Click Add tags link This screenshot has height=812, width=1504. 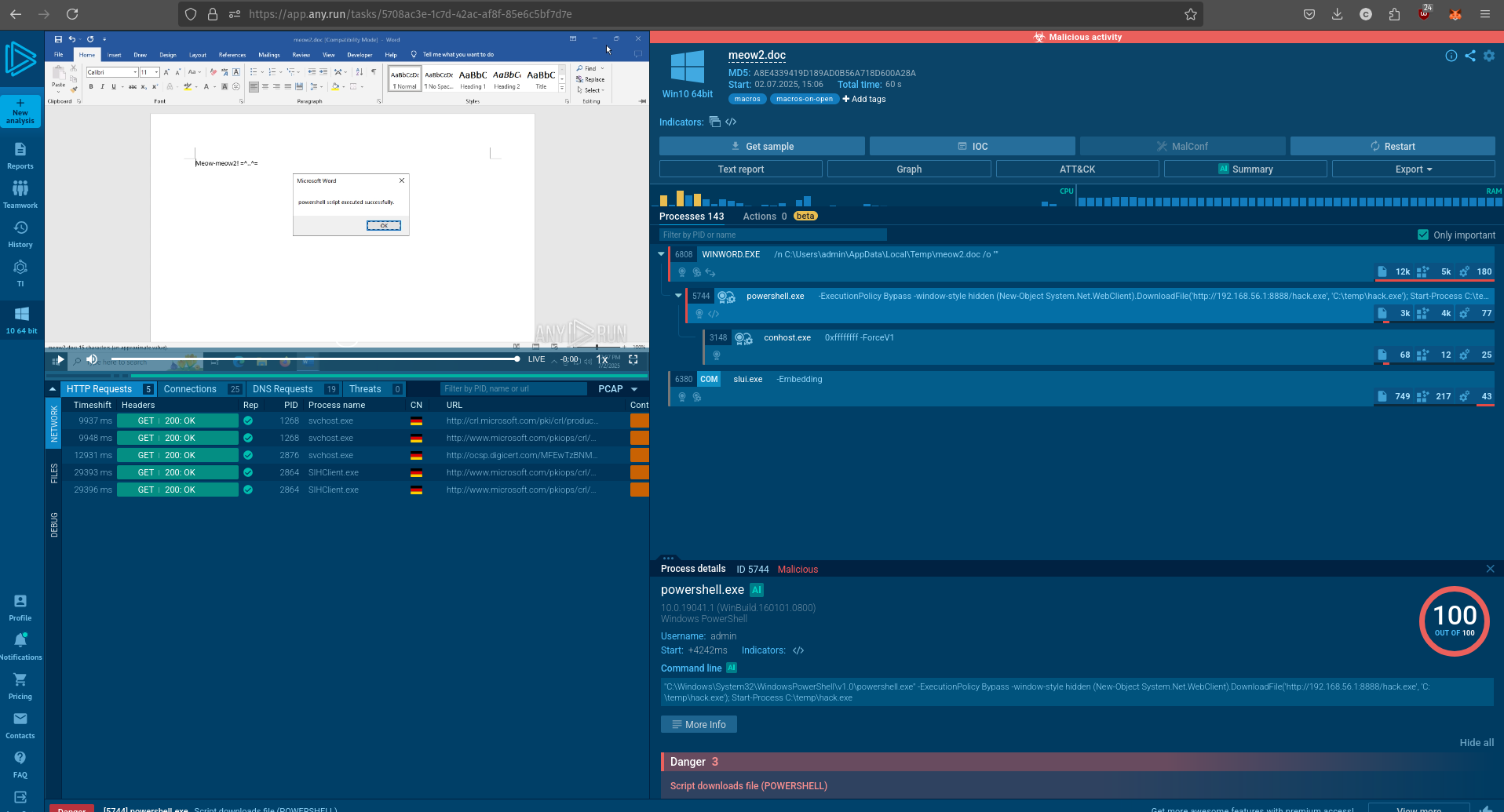click(x=863, y=99)
